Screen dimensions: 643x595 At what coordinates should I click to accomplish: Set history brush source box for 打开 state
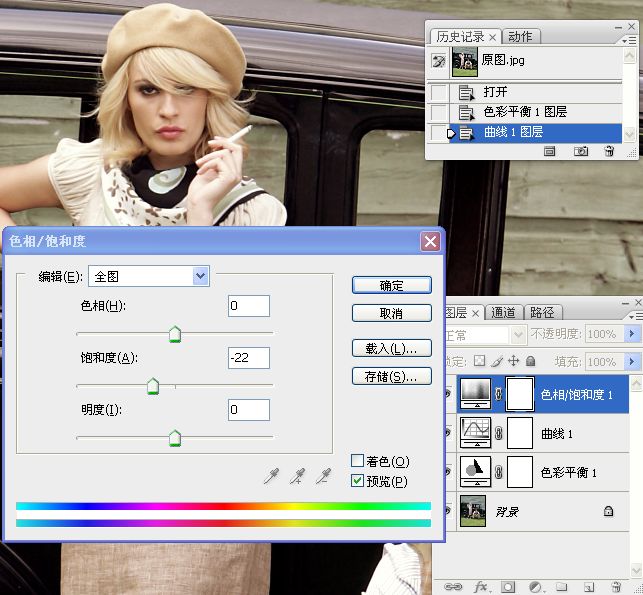pyautogui.click(x=439, y=92)
